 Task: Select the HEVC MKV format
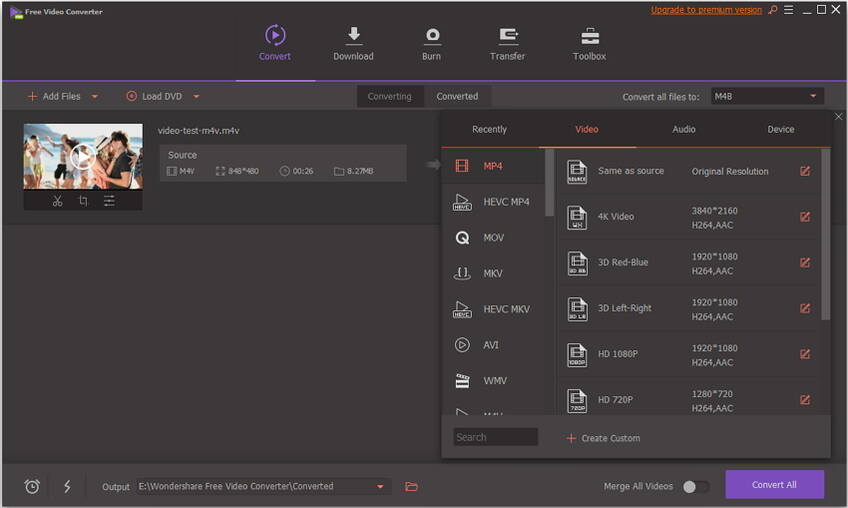493,309
